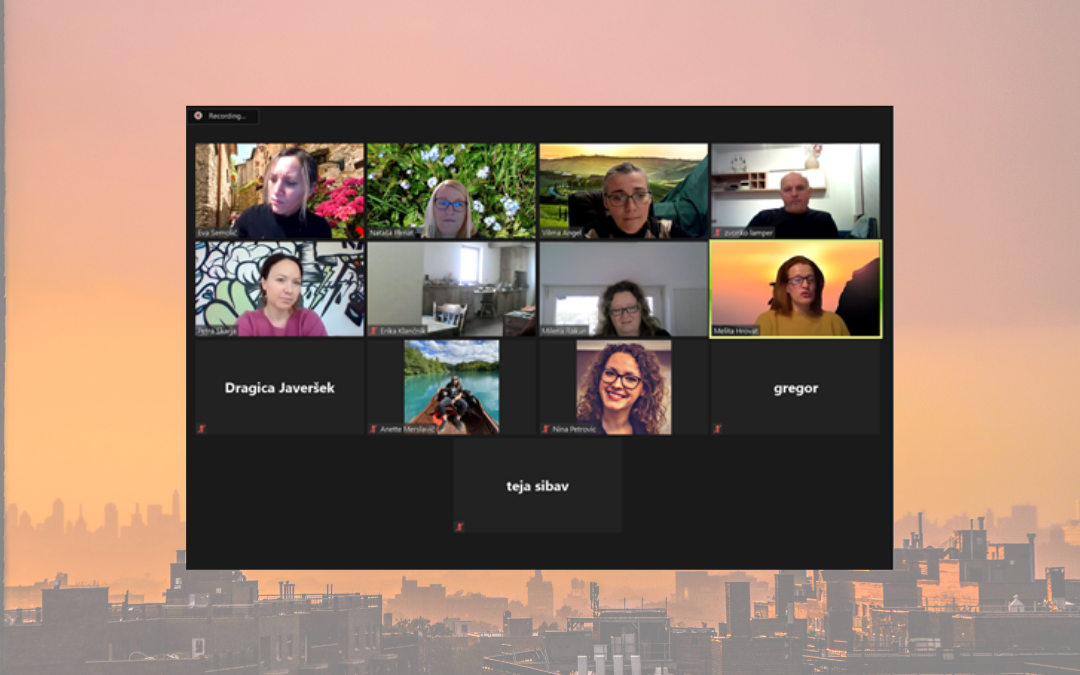Click the teja sibav participant tile
Viewport: 1080px width, 675px height.
537,486
